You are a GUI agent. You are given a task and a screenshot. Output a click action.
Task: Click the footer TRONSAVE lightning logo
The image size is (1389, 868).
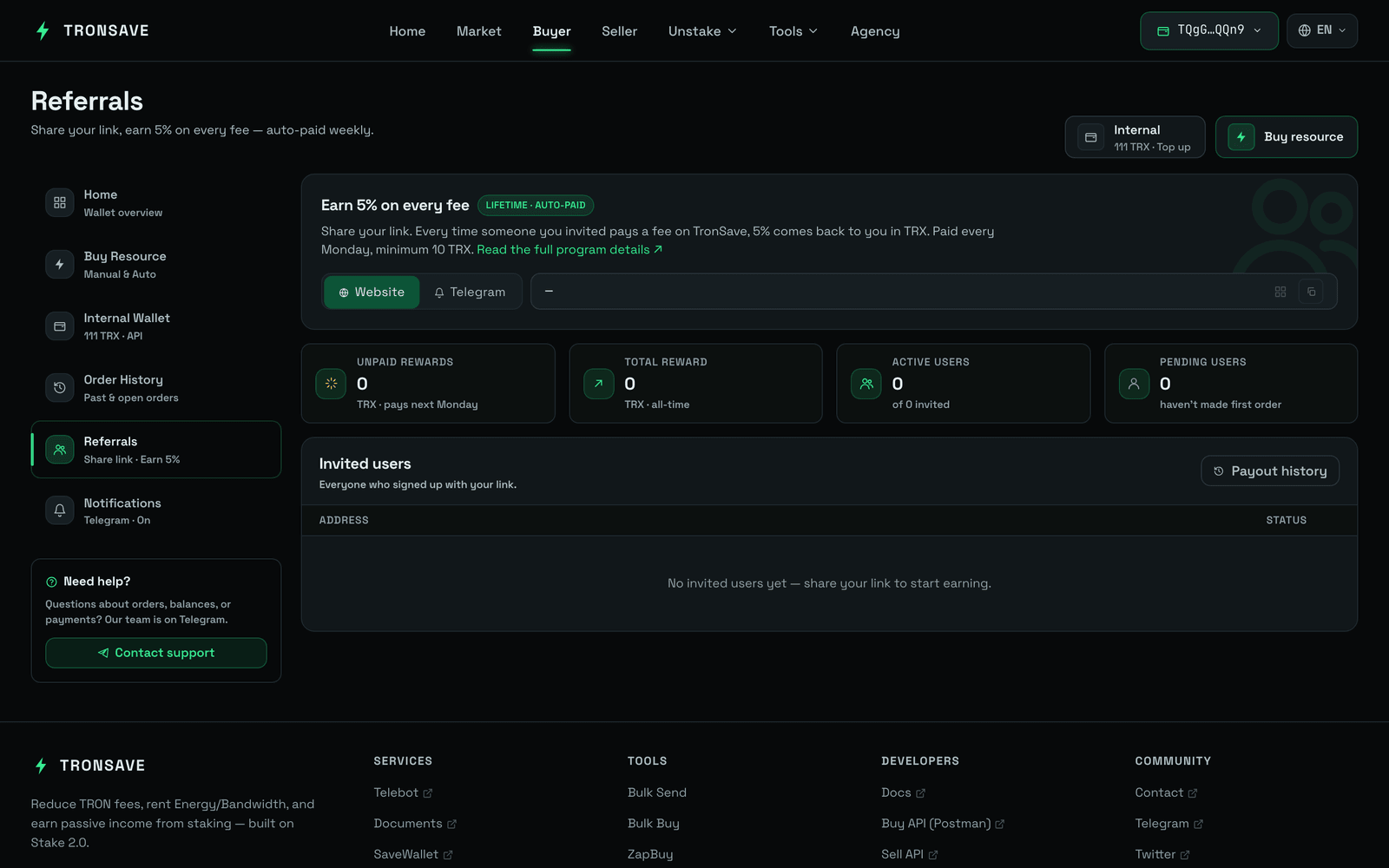41,766
